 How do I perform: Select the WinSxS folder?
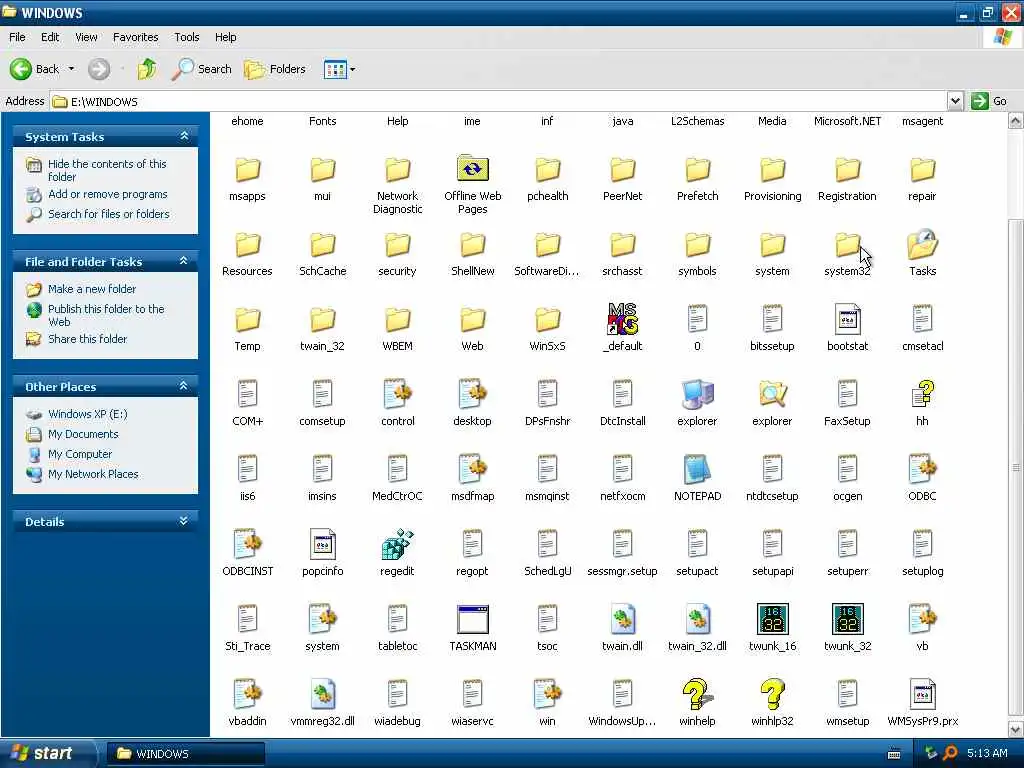pyautogui.click(x=547, y=319)
